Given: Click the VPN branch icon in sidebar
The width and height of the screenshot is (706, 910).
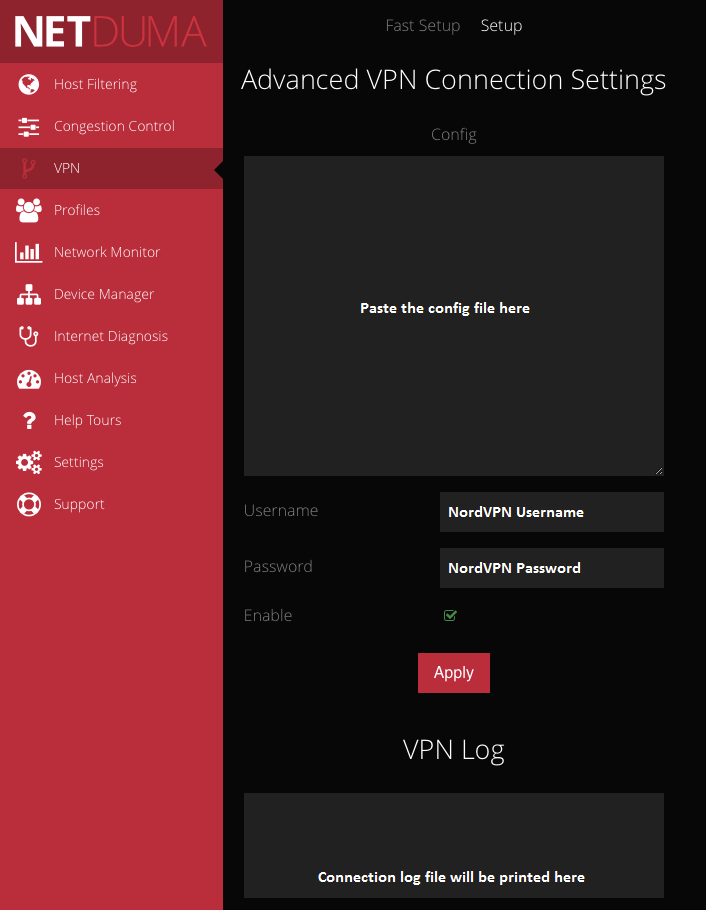Looking at the screenshot, I should point(29,168).
